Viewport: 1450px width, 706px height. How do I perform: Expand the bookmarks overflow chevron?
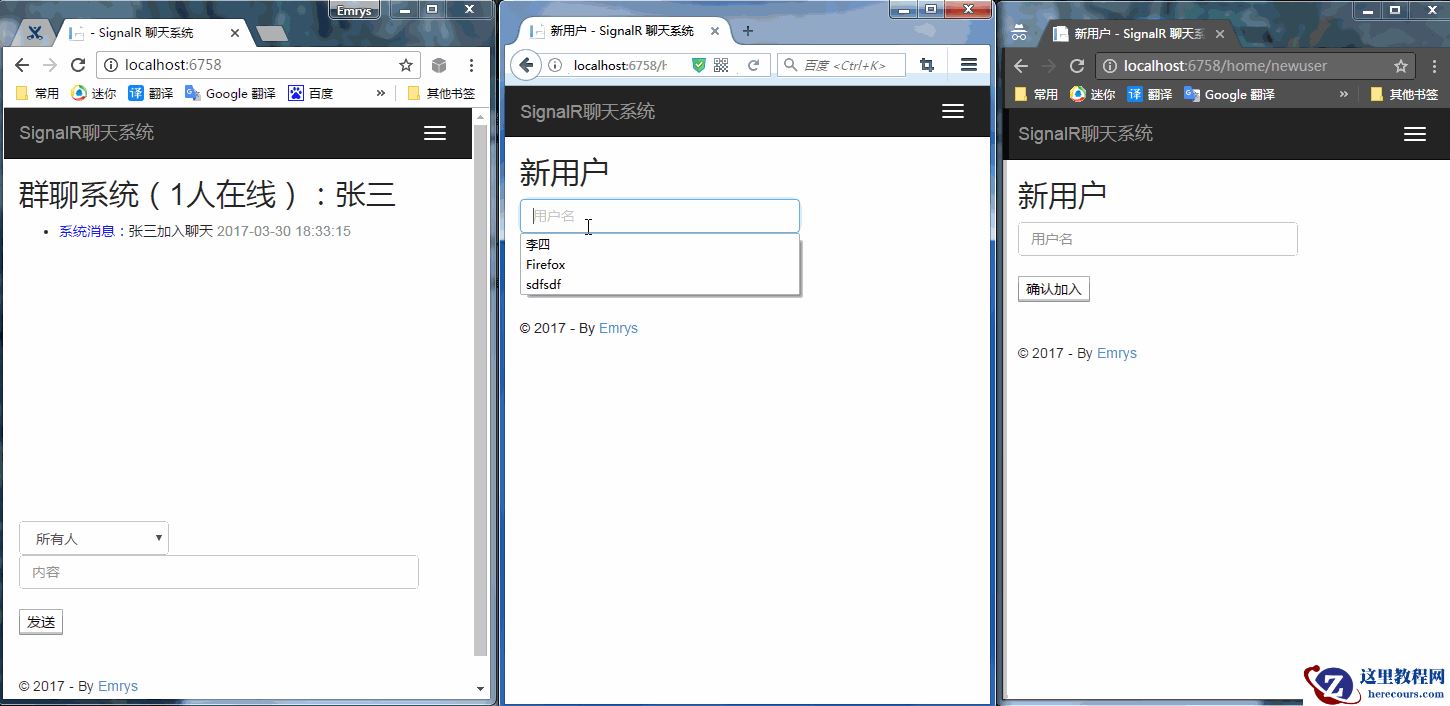point(378,93)
